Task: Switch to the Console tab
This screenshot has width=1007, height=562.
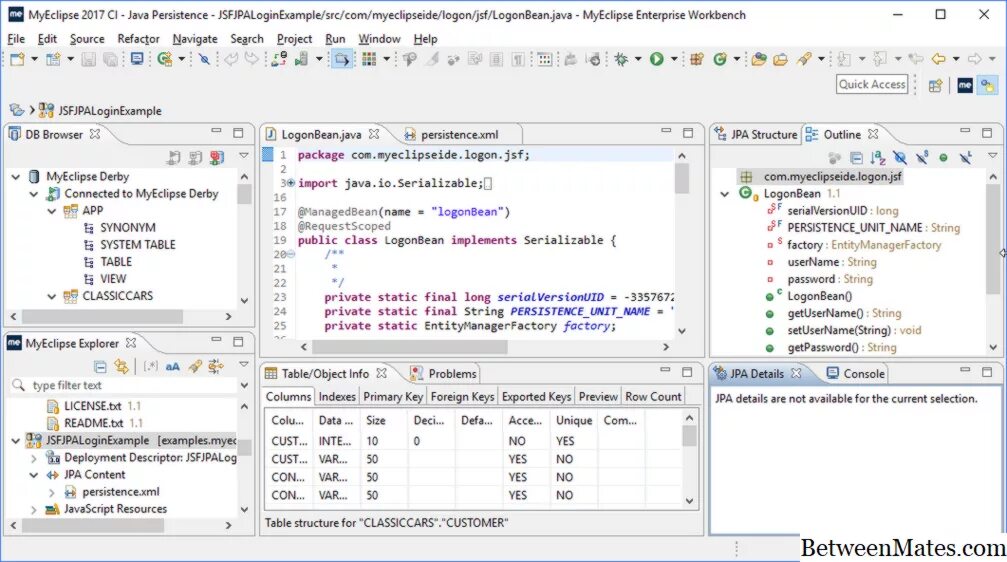Action: 855,374
